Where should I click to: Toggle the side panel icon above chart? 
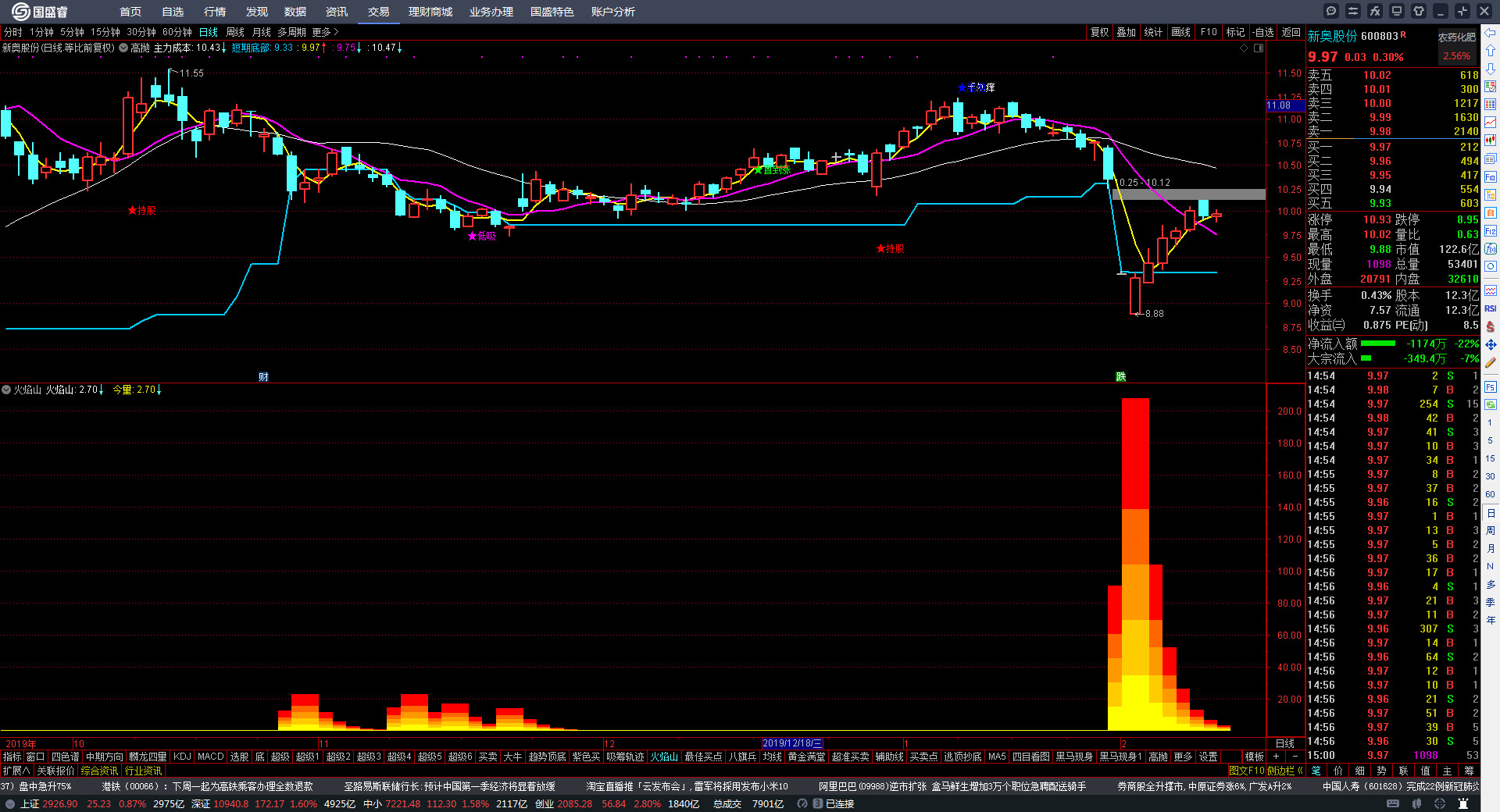click(x=1259, y=48)
